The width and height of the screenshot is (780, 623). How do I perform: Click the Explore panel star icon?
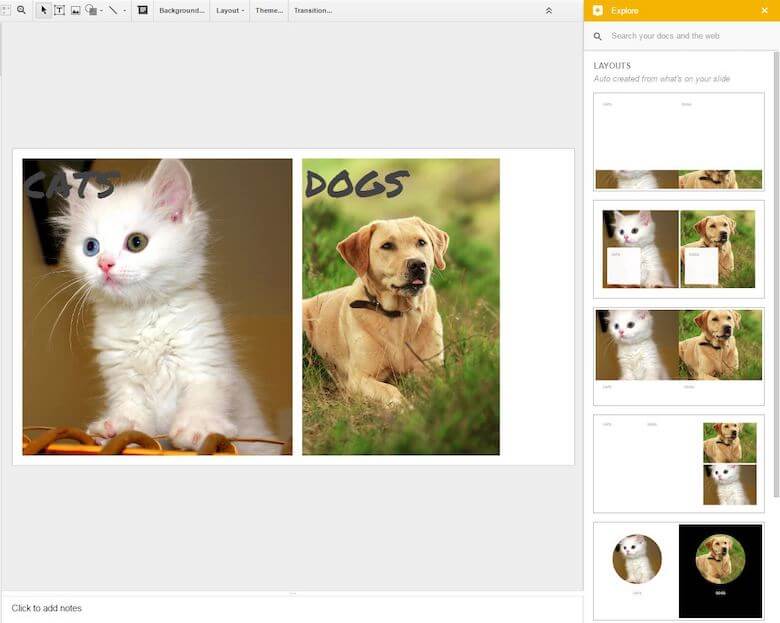click(598, 10)
